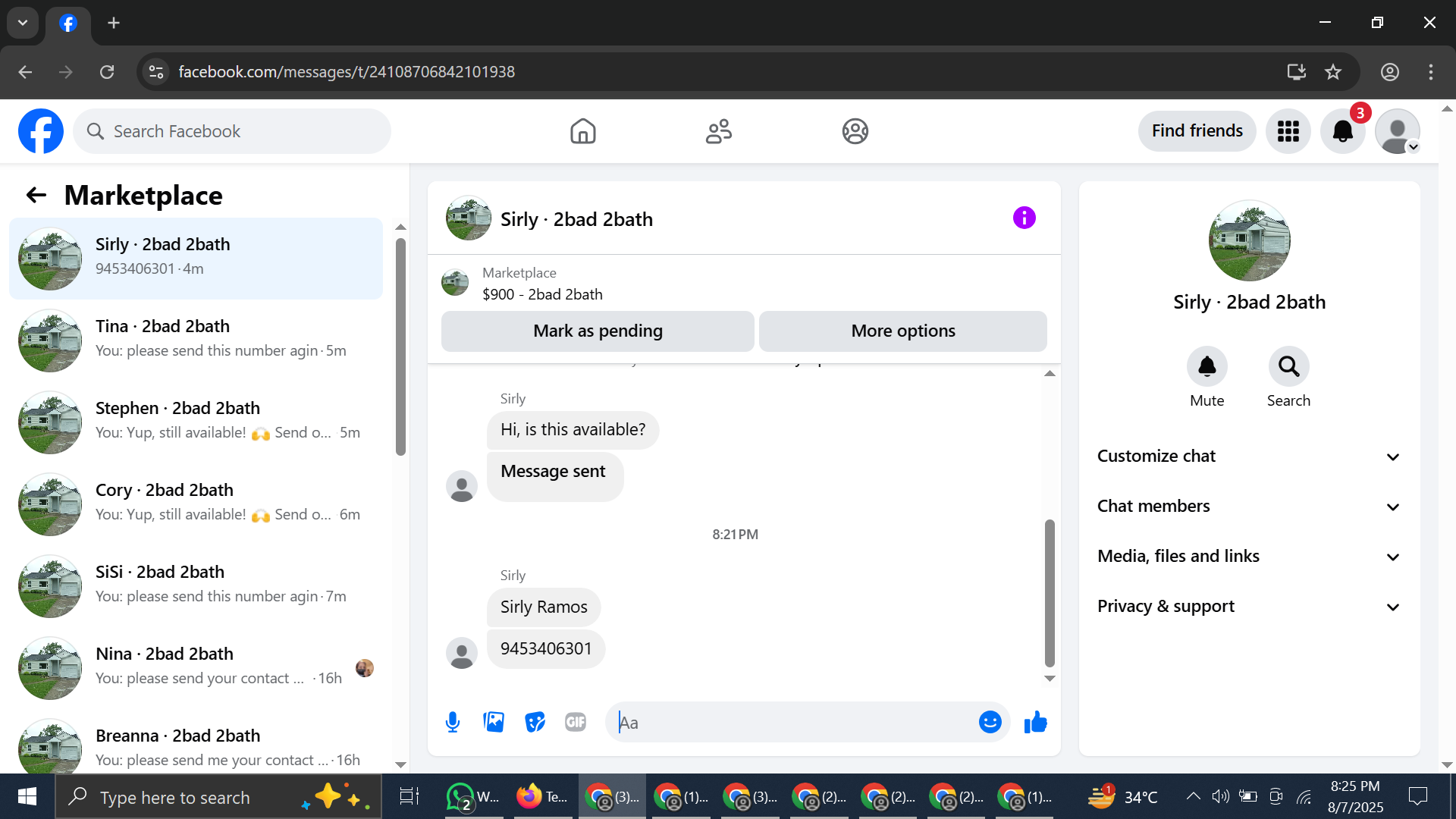This screenshot has width=1456, height=819.
Task: Open a new browser tab
Action: click(x=114, y=23)
